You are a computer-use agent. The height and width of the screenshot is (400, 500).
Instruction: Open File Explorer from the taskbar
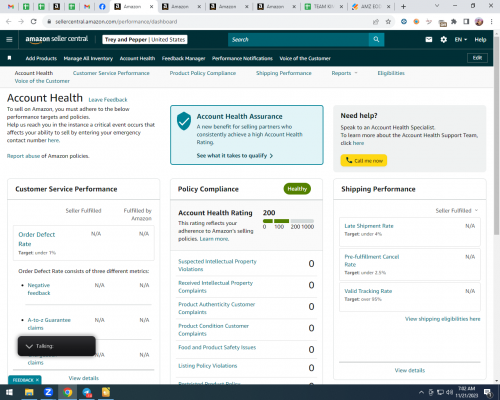tap(29, 392)
